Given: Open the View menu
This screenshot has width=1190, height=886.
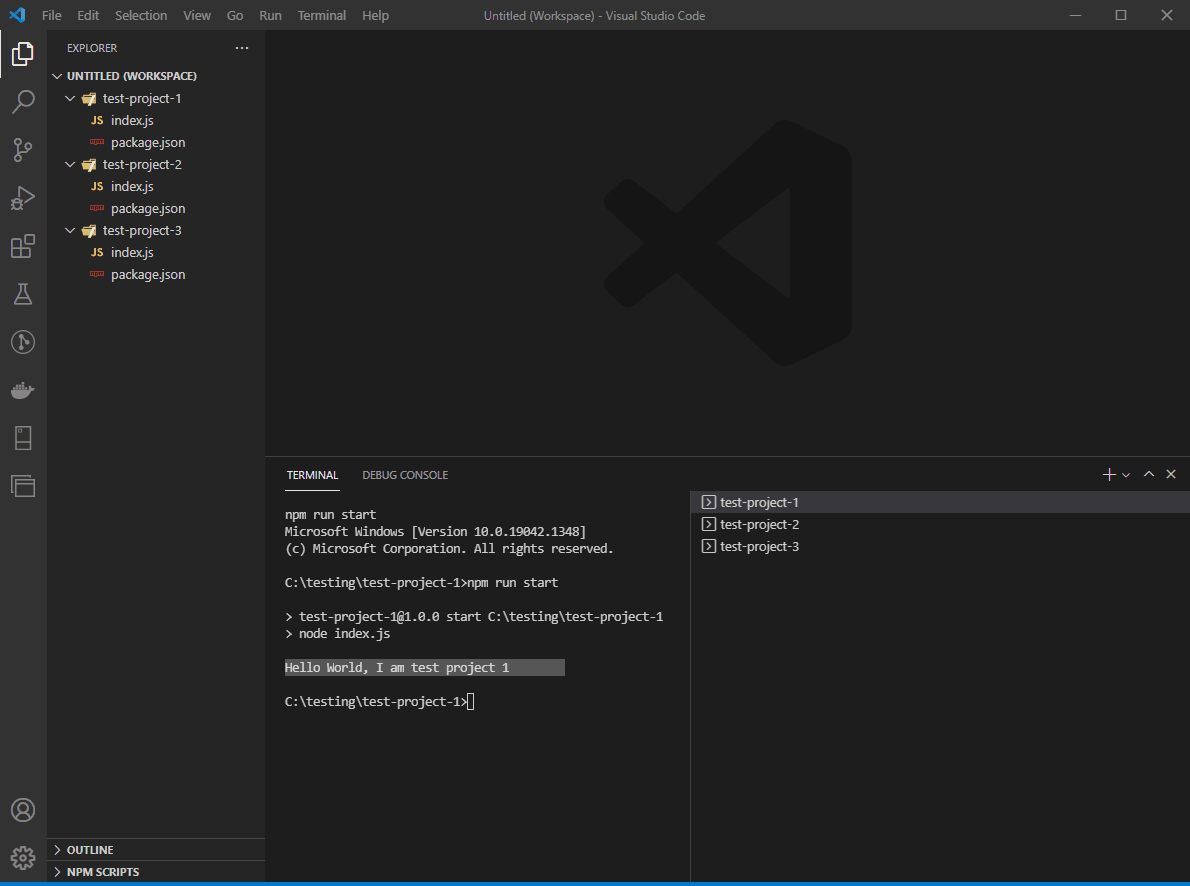Looking at the screenshot, I should pos(197,15).
